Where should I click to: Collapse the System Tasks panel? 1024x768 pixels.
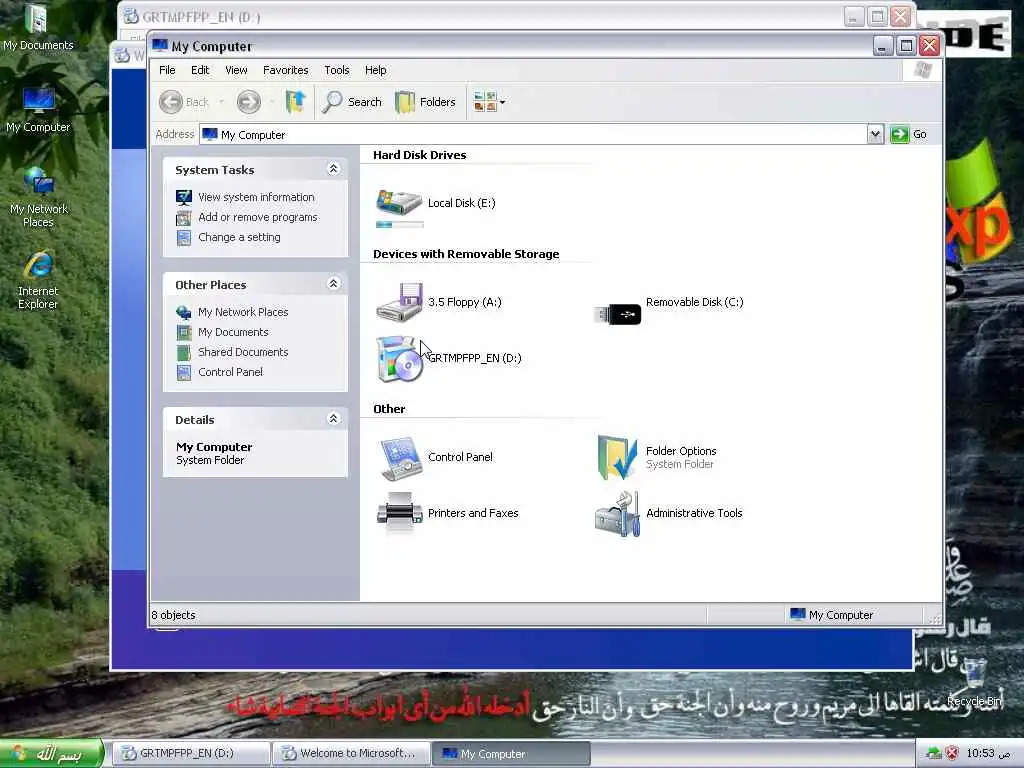[333, 169]
